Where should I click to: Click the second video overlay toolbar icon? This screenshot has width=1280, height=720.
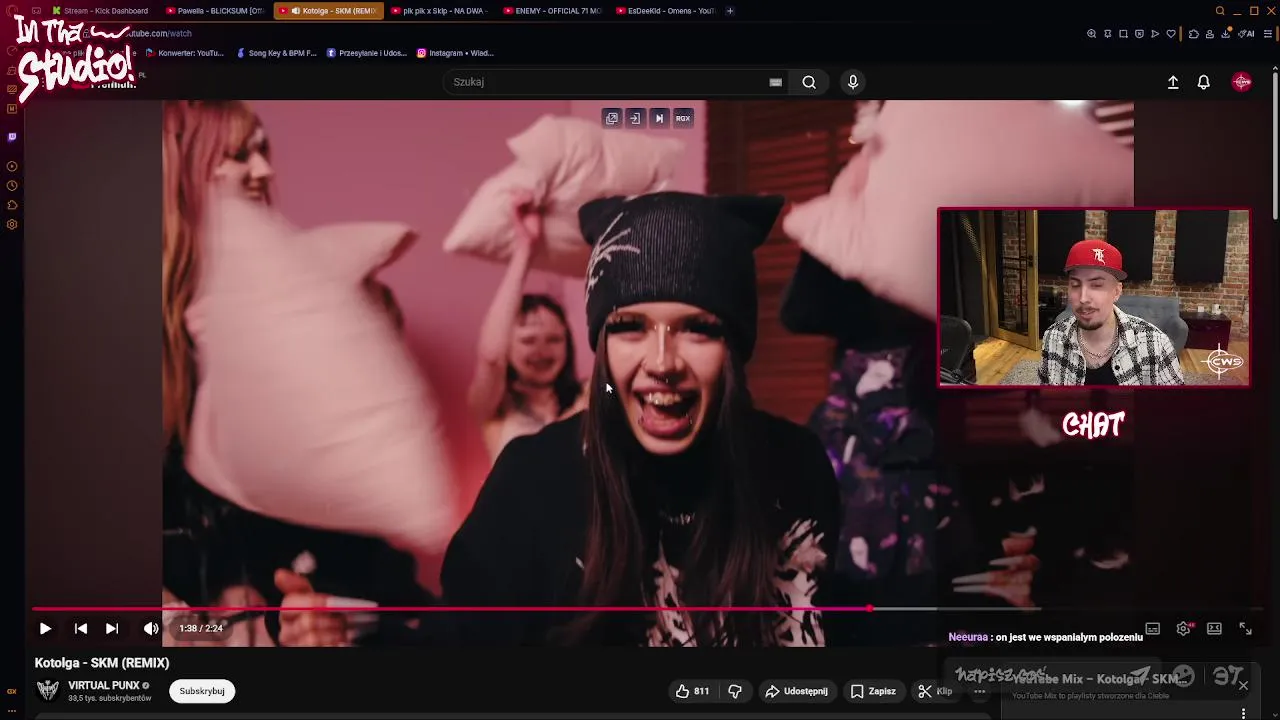[635, 118]
